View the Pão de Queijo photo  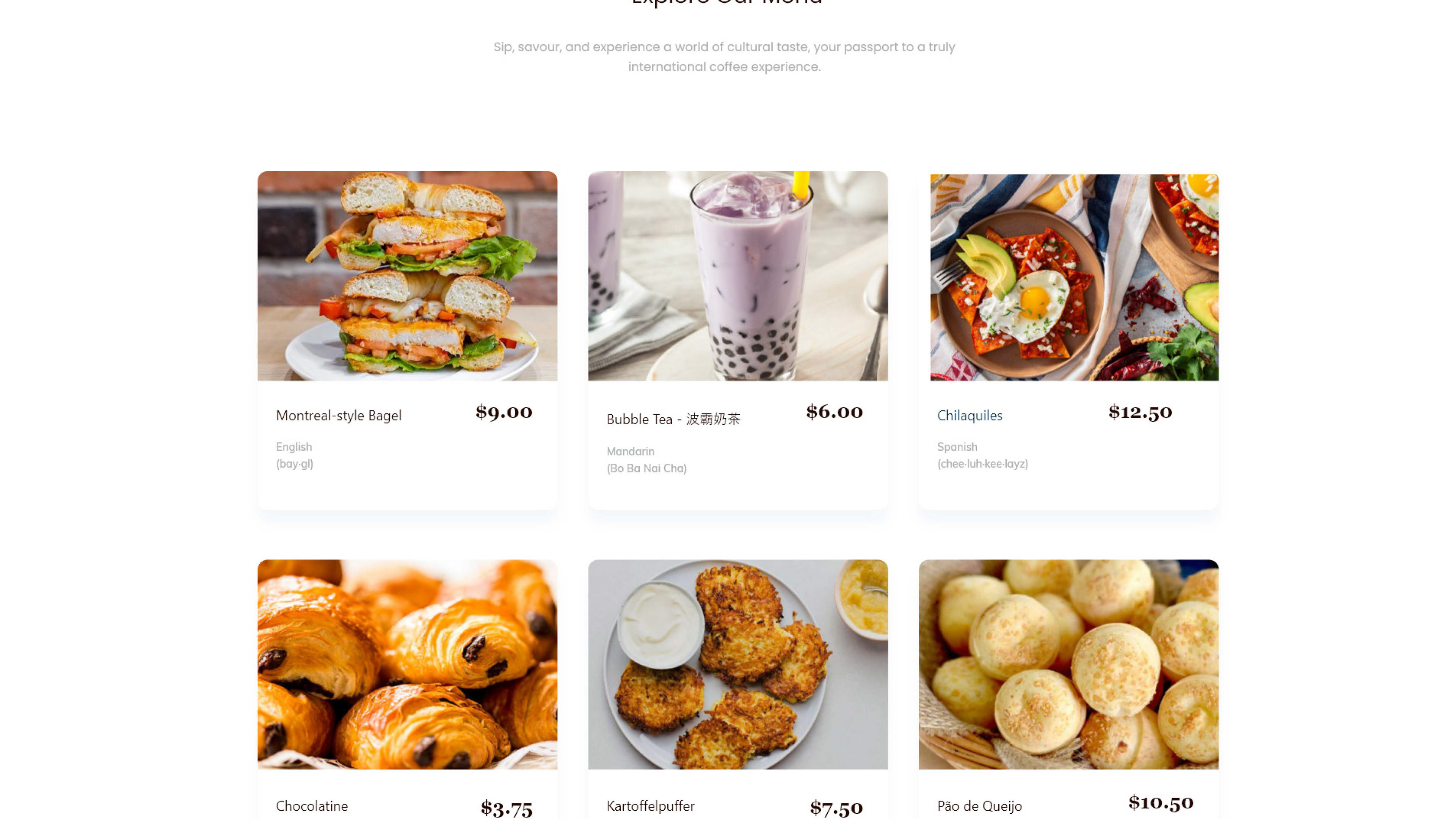(x=1068, y=664)
